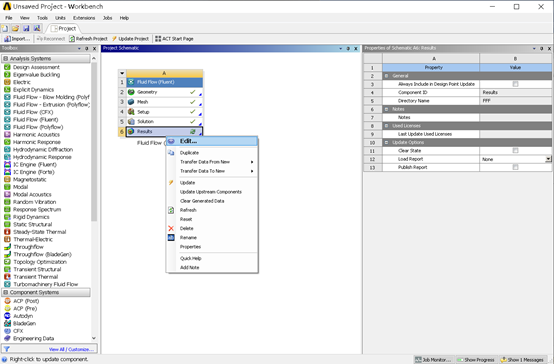This screenshot has width=554, height=364.
Task: Choose Update Upstream Components
Action: (x=212, y=192)
